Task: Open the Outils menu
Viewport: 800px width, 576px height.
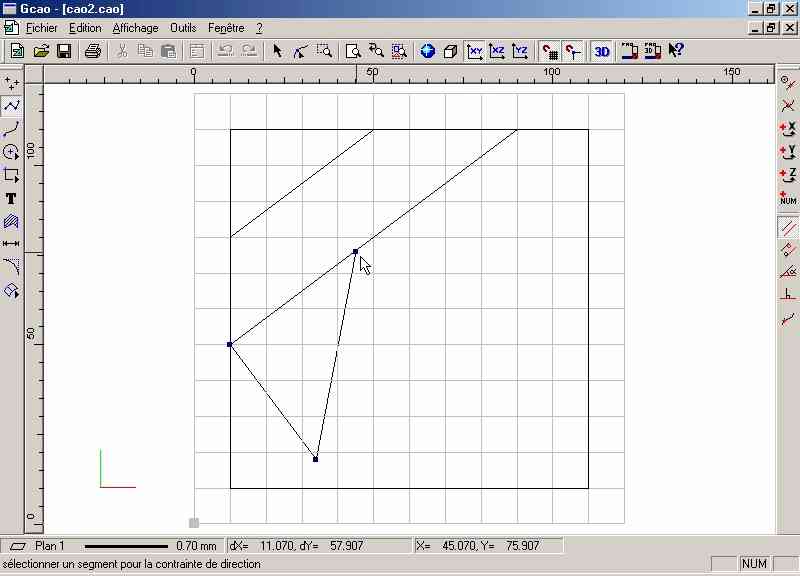Action: pos(183,28)
